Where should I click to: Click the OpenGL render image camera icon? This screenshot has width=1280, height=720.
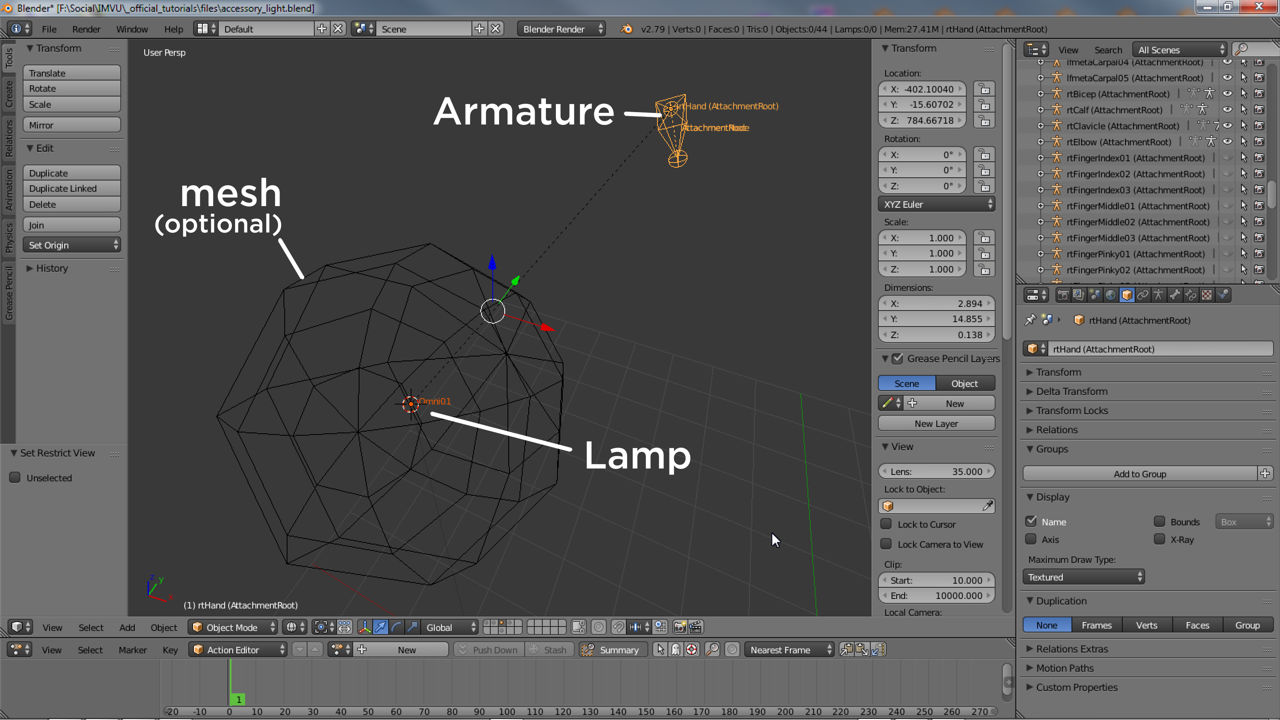[x=679, y=627]
